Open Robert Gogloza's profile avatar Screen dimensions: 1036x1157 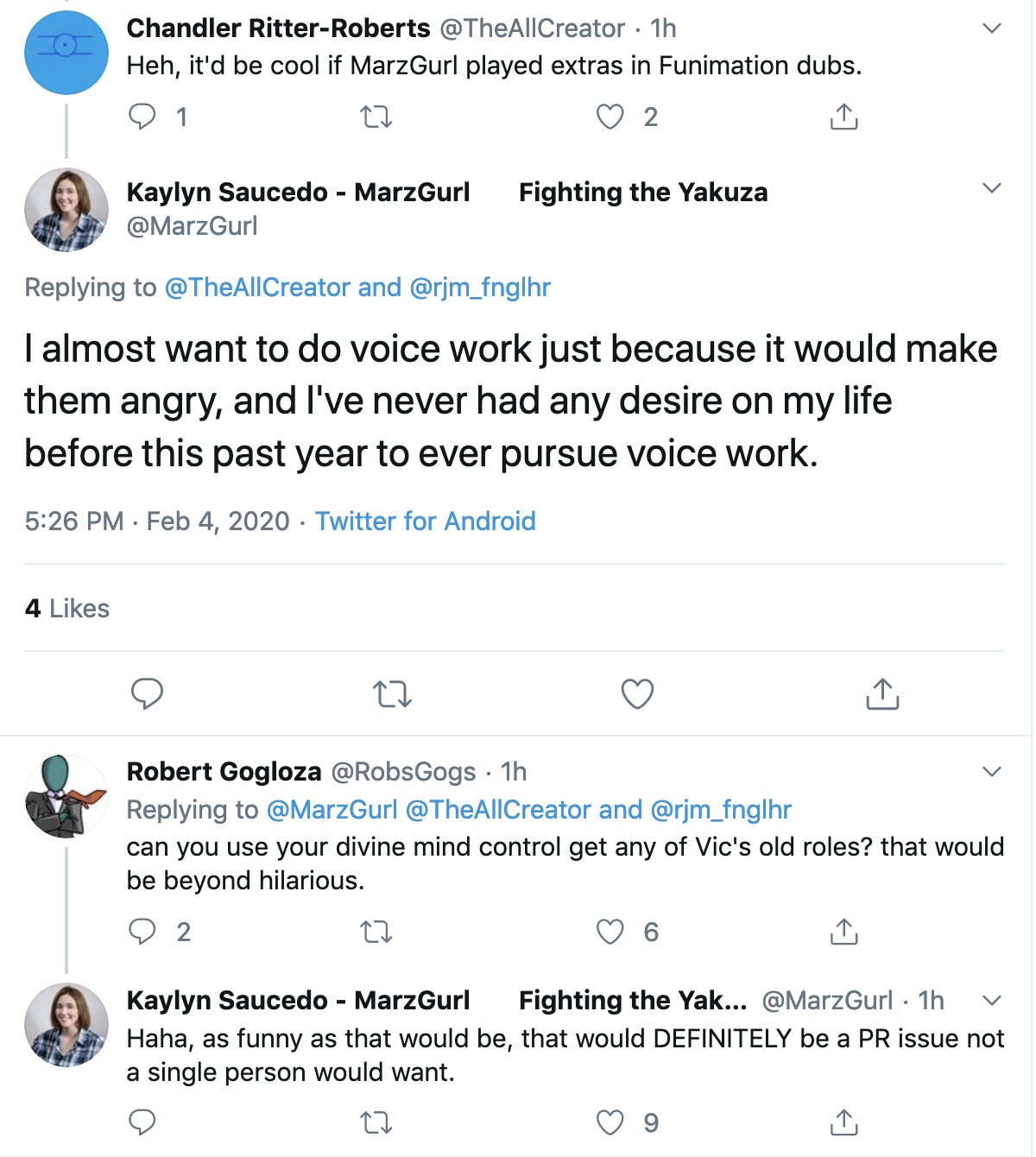point(66,796)
